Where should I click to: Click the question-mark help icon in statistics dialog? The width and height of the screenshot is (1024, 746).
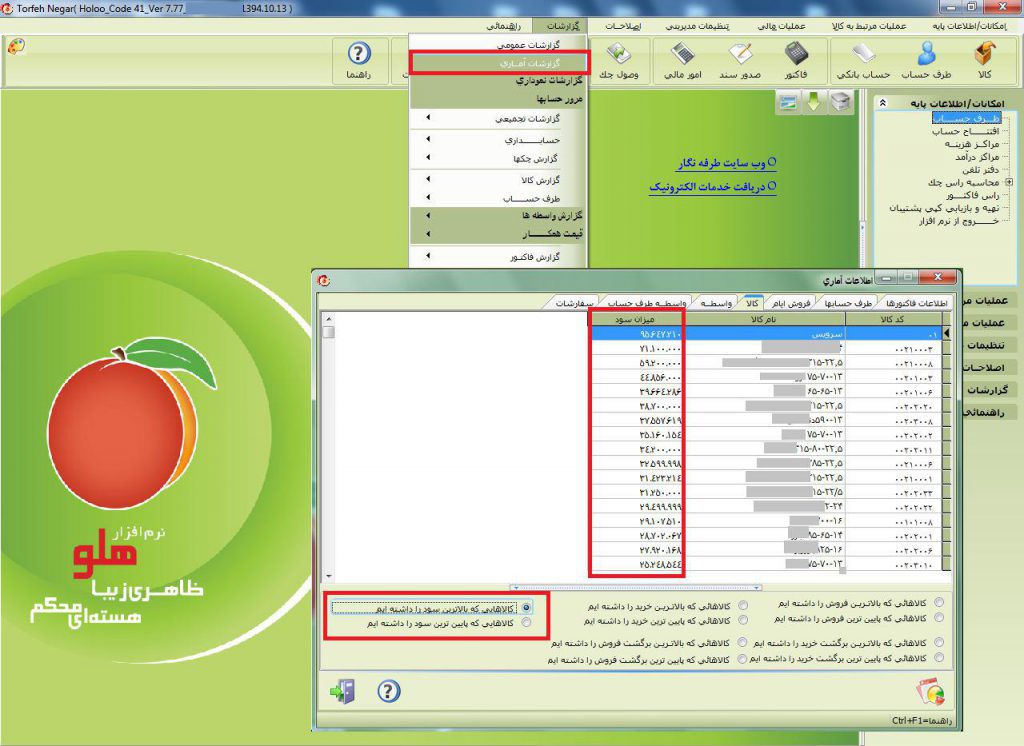point(389,690)
